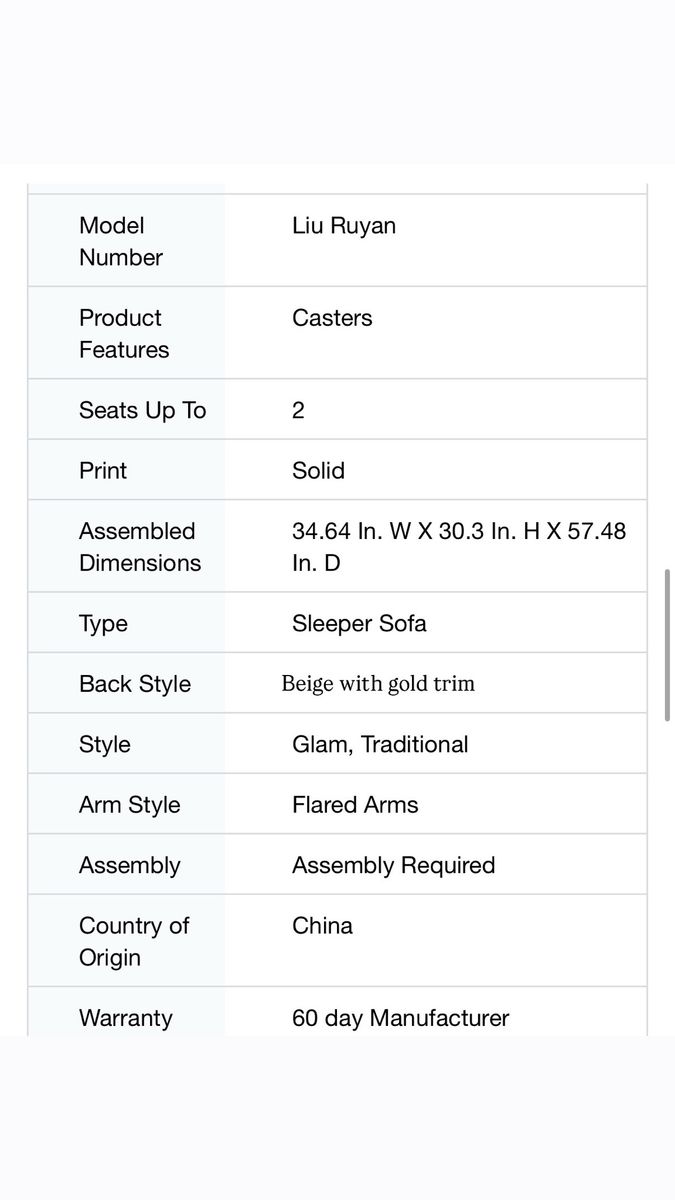Image resolution: width=675 pixels, height=1200 pixels.
Task: Click the Beige with gold trim text
Action: click(378, 684)
